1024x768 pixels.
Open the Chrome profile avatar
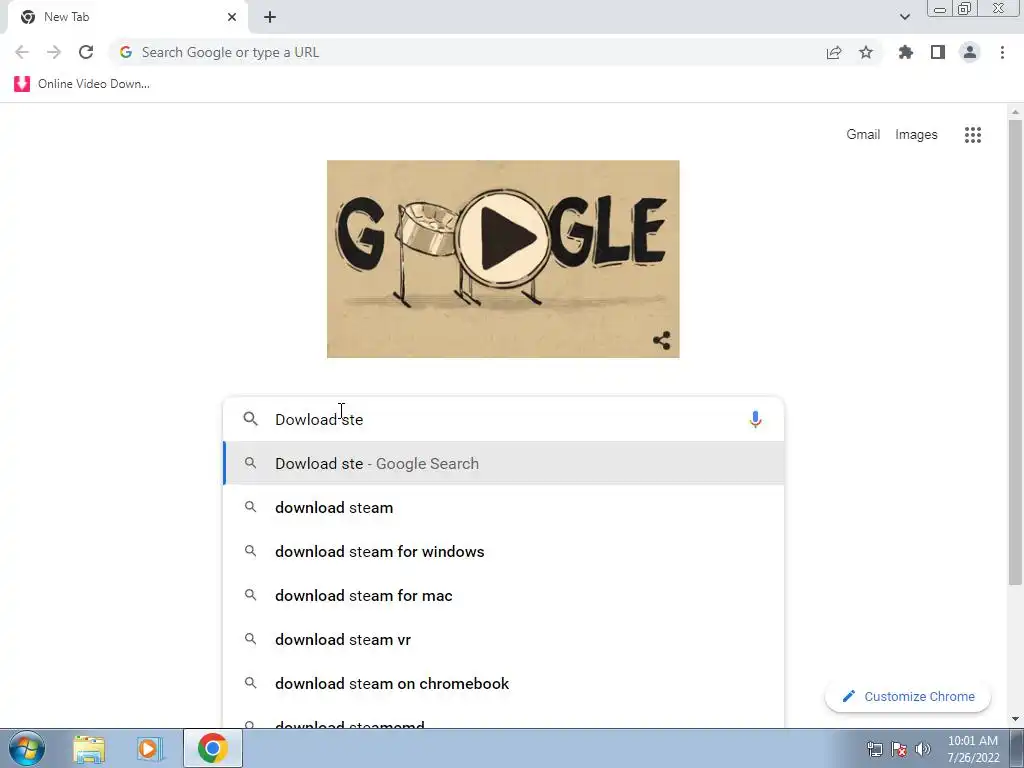click(x=970, y=52)
